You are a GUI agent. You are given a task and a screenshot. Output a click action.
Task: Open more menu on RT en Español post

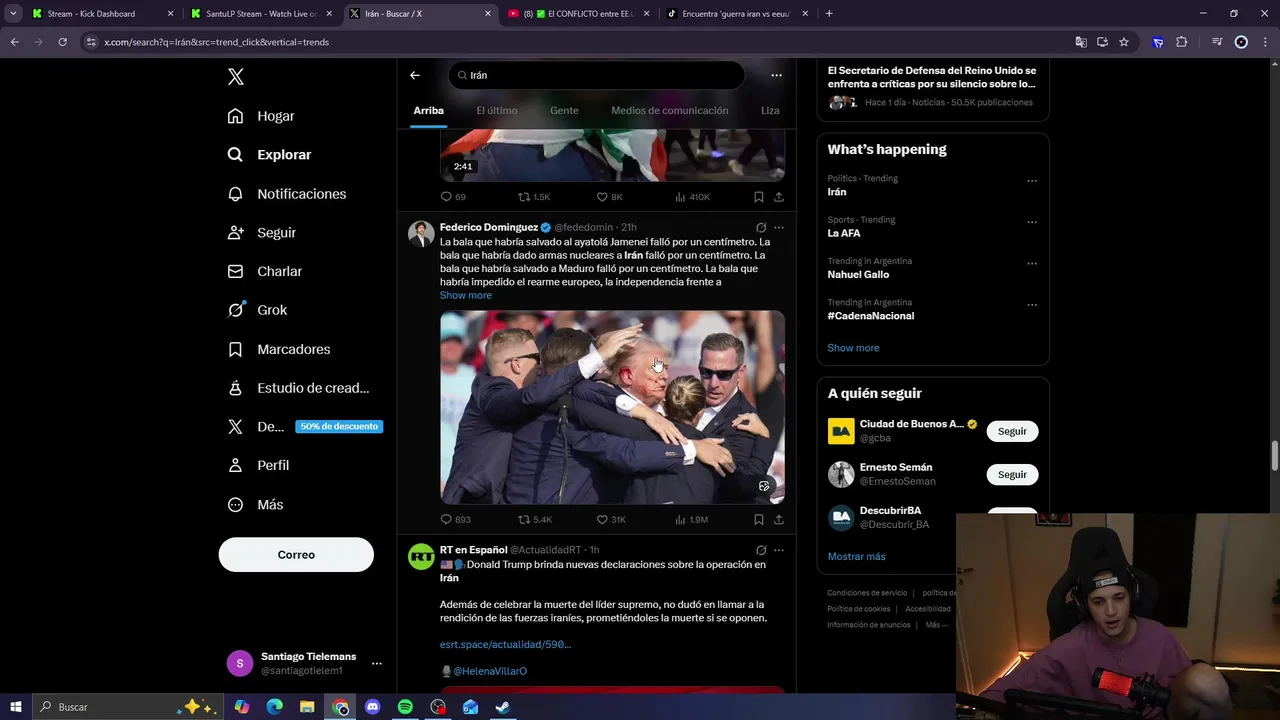779,550
